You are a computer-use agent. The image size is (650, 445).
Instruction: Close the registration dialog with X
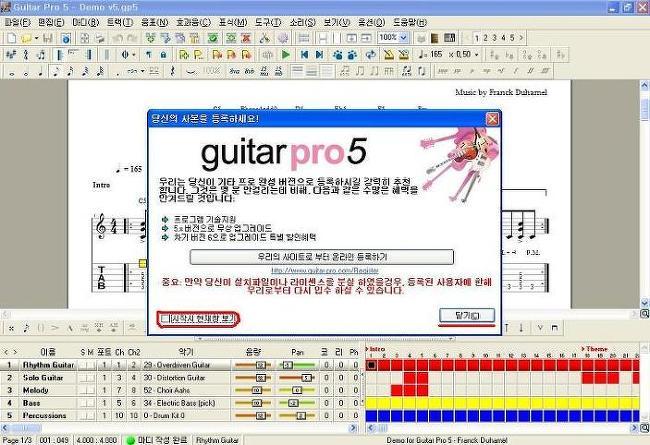coord(492,119)
